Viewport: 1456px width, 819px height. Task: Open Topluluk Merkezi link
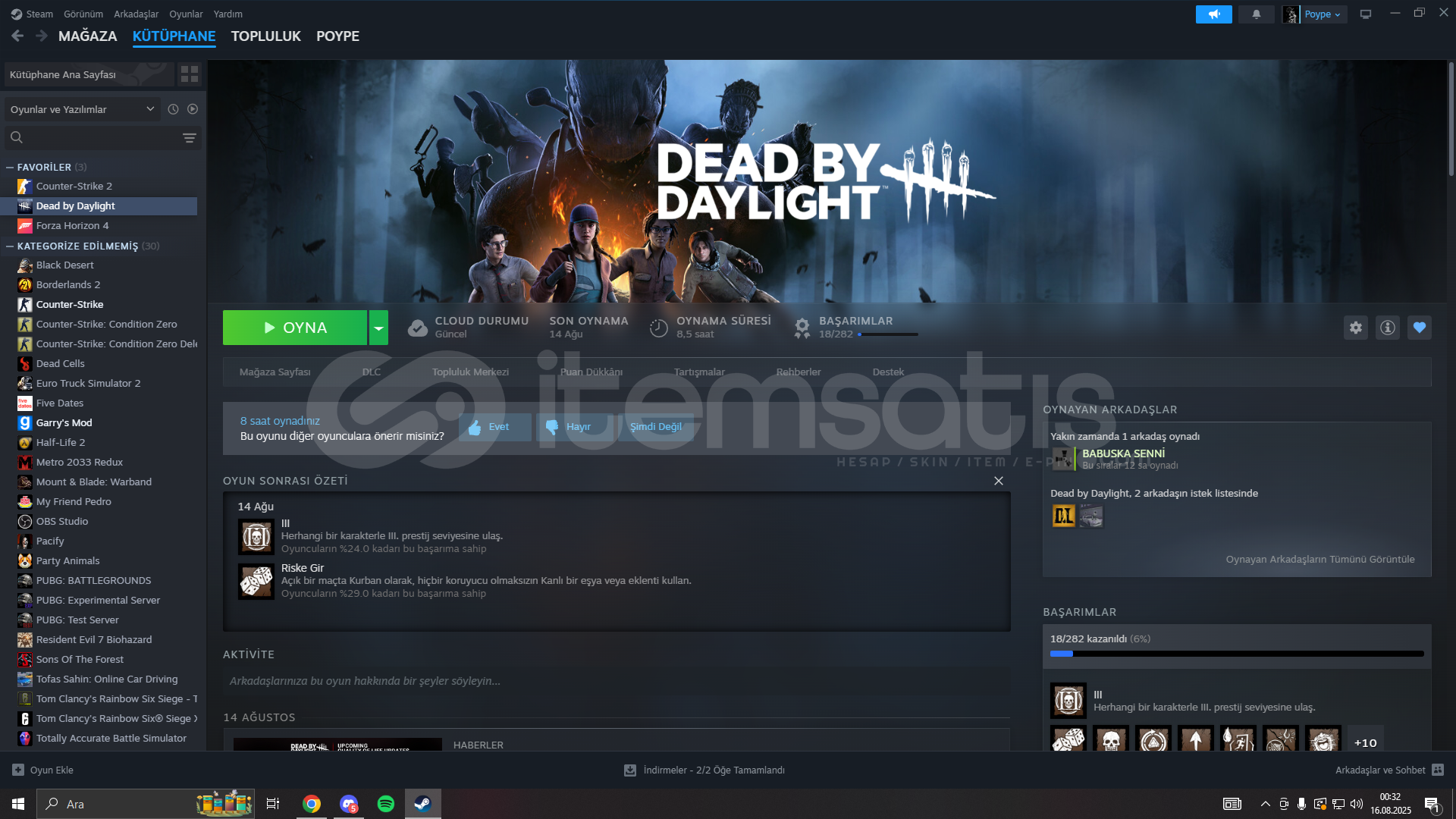470,372
